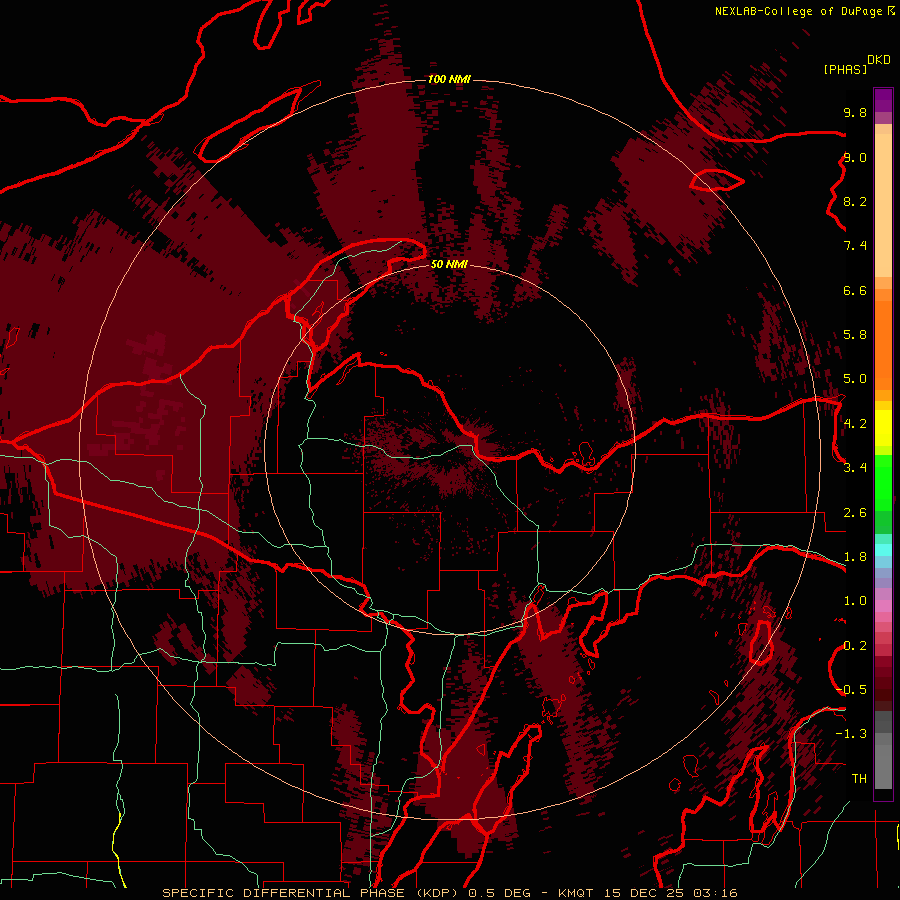Click the product title text at bottom

pyautogui.click(x=449, y=893)
